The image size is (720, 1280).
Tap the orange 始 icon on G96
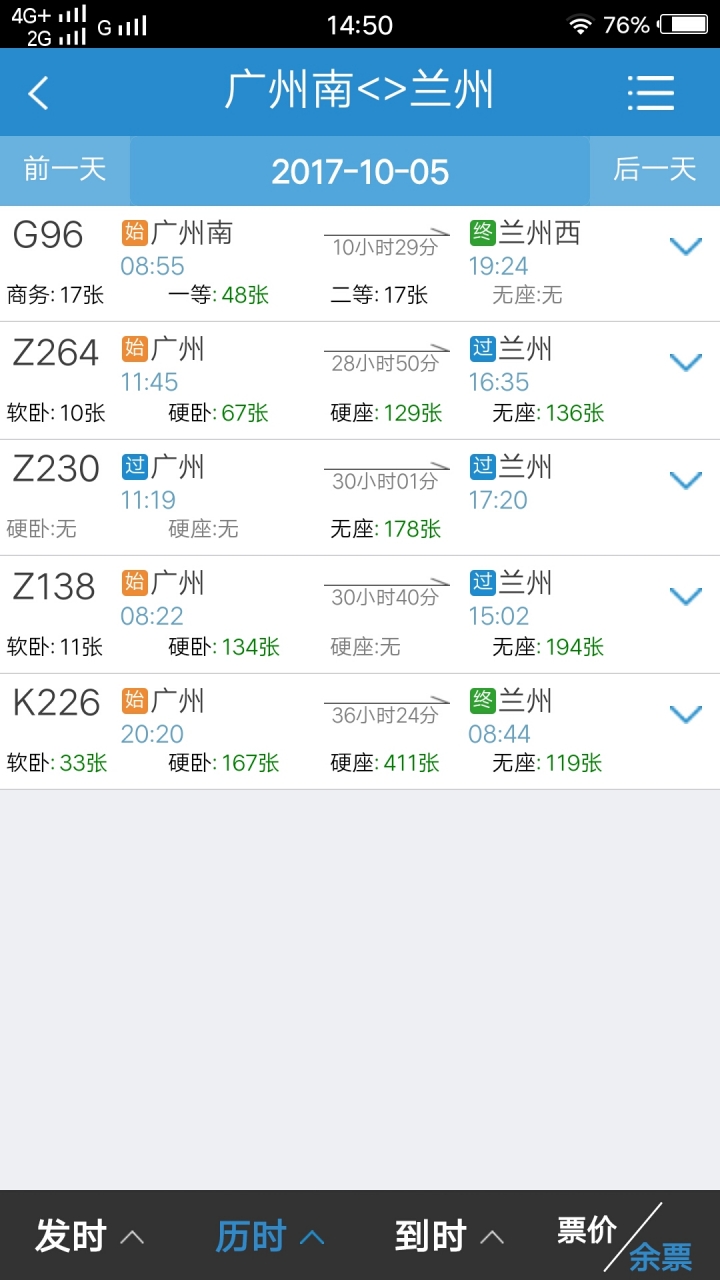coord(135,233)
